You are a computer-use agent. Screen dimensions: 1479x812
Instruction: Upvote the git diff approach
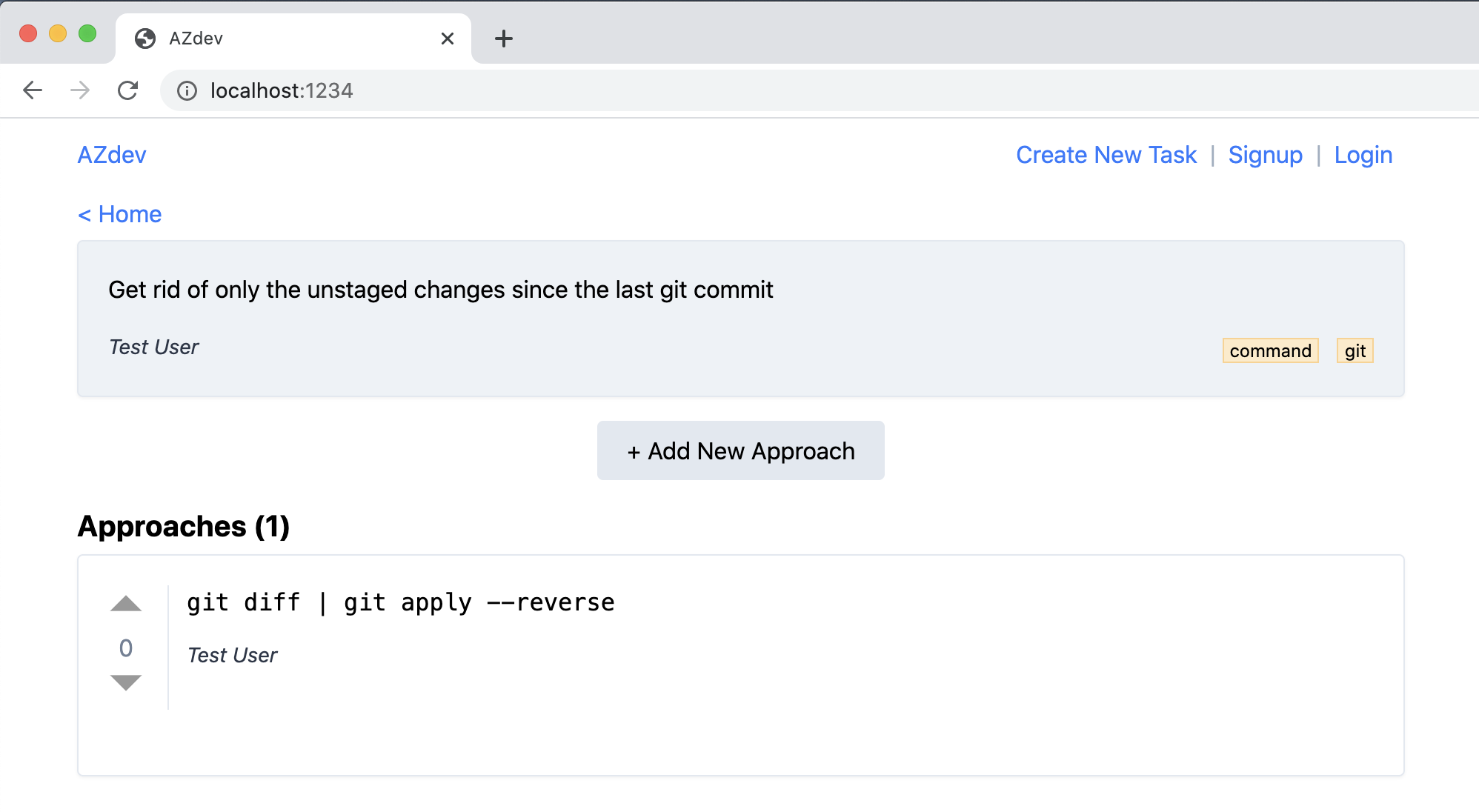126,604
